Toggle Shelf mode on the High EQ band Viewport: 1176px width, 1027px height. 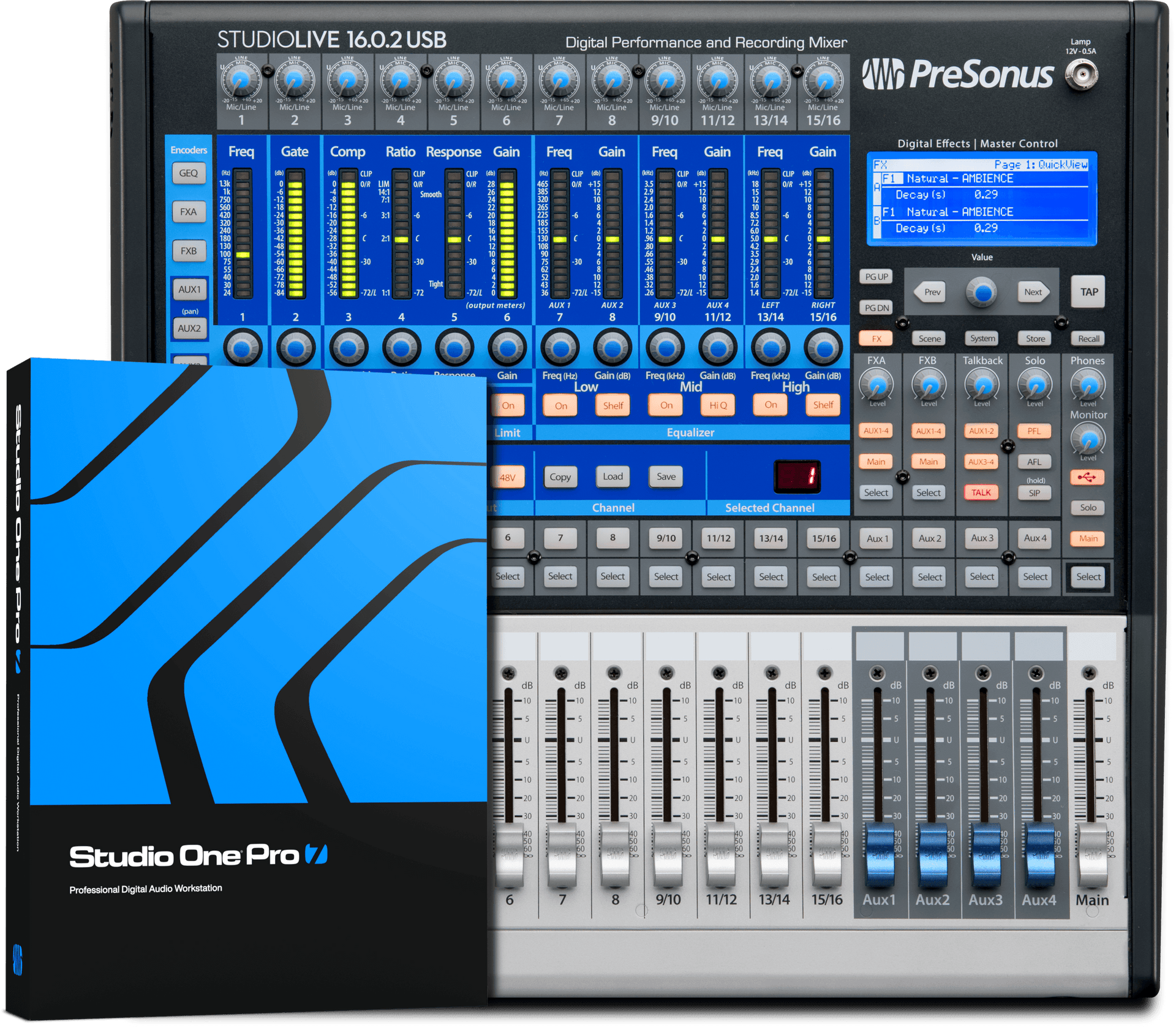pos(823,405)
